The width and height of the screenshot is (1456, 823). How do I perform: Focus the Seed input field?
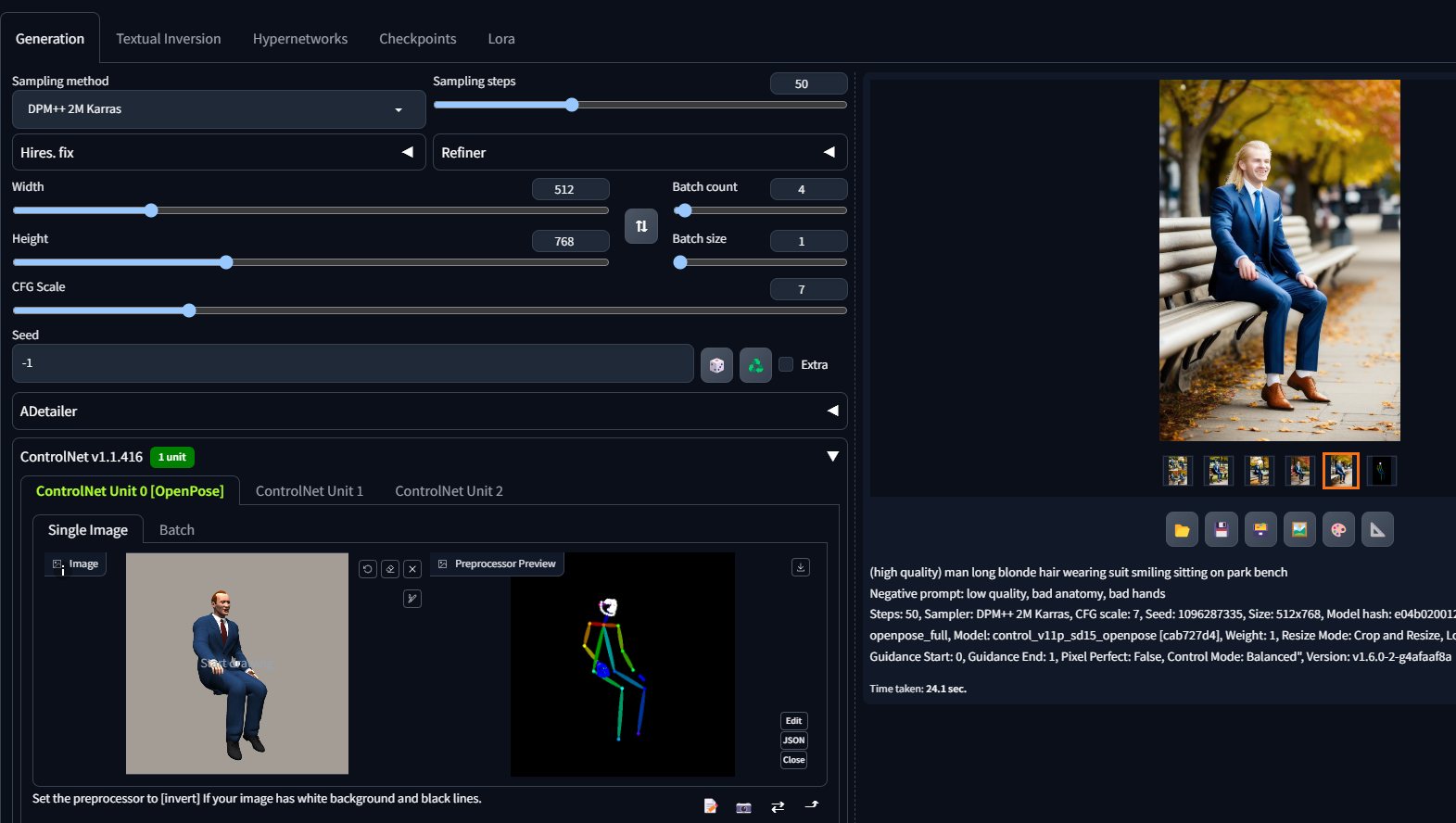pyautogui.click(x=353, y=363)
